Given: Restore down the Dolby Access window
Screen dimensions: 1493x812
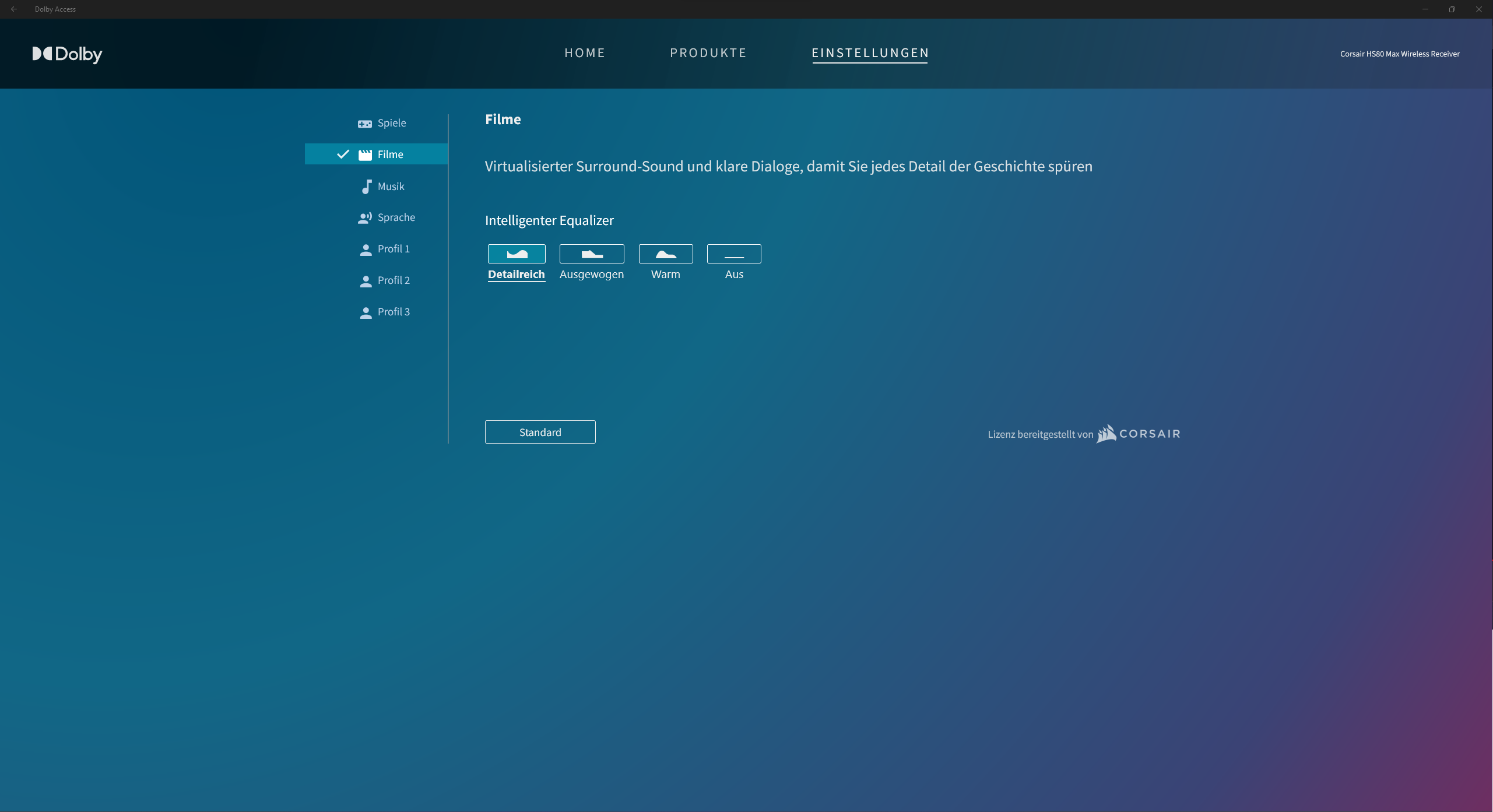Looking at the screenshot, I should (x=1452, y=9).
